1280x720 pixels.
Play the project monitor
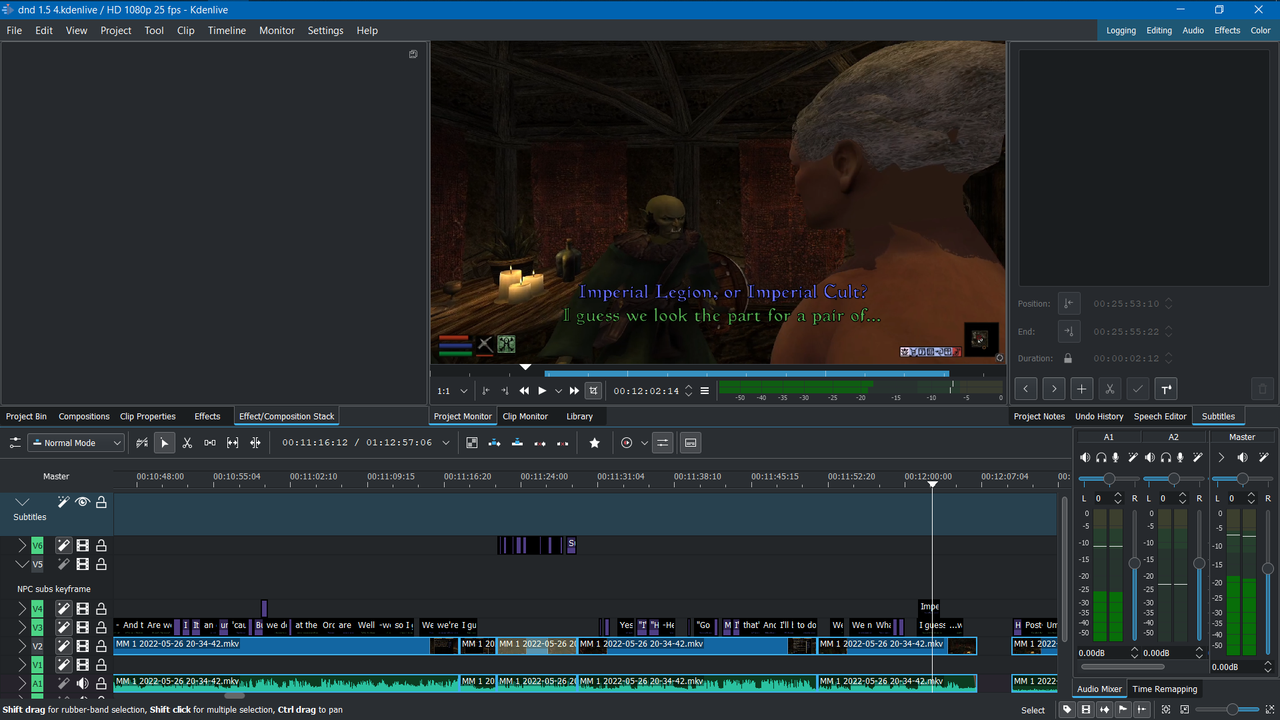tap(542, 391)
